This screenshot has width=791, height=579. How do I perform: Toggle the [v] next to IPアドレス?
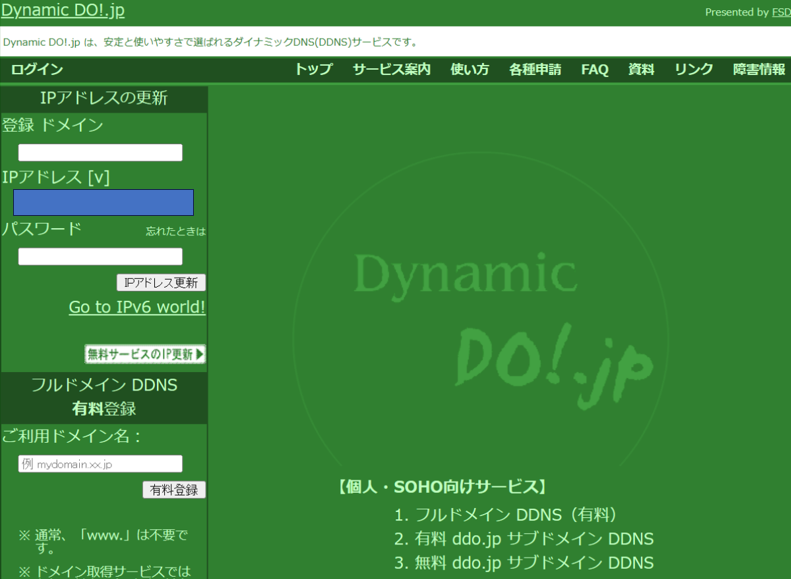99,178
